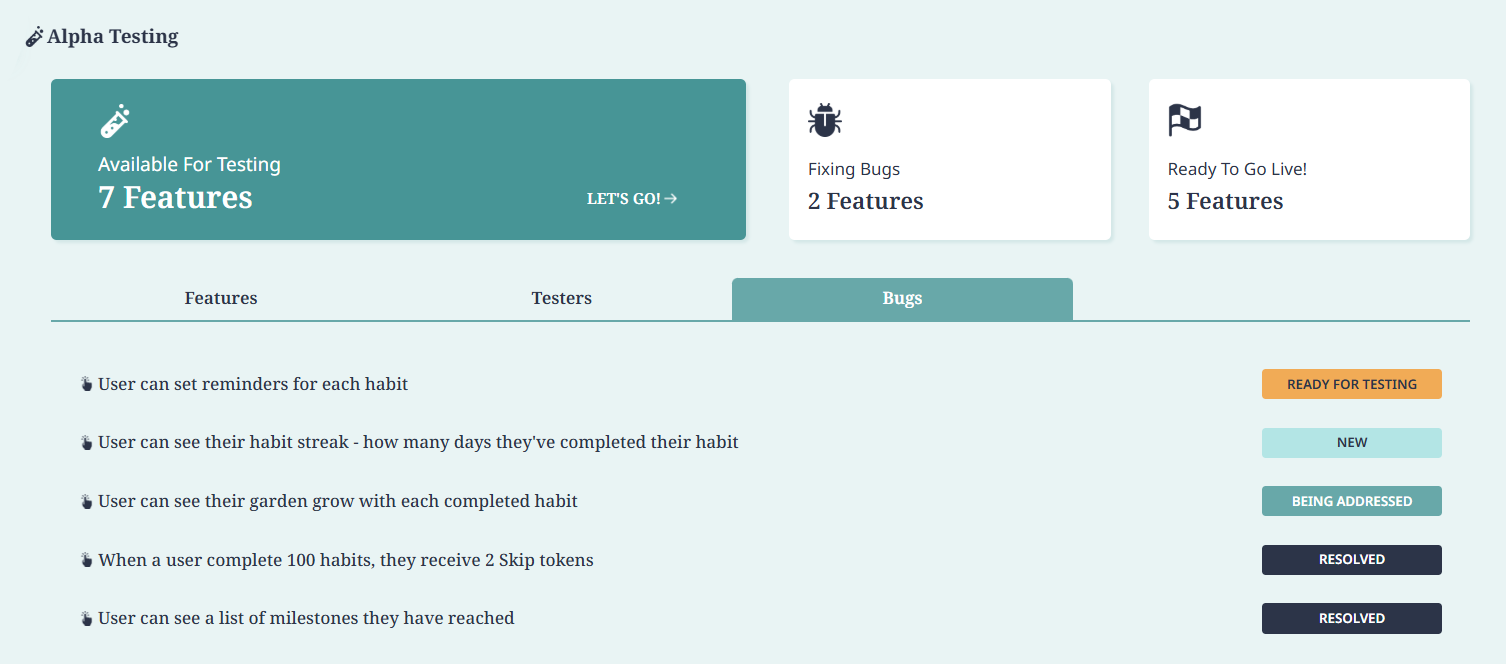Click the test tube icon beside Alpha Testing
Image resolution: width=1506 pixels, height=664 pixels.
tap(34, 37)
